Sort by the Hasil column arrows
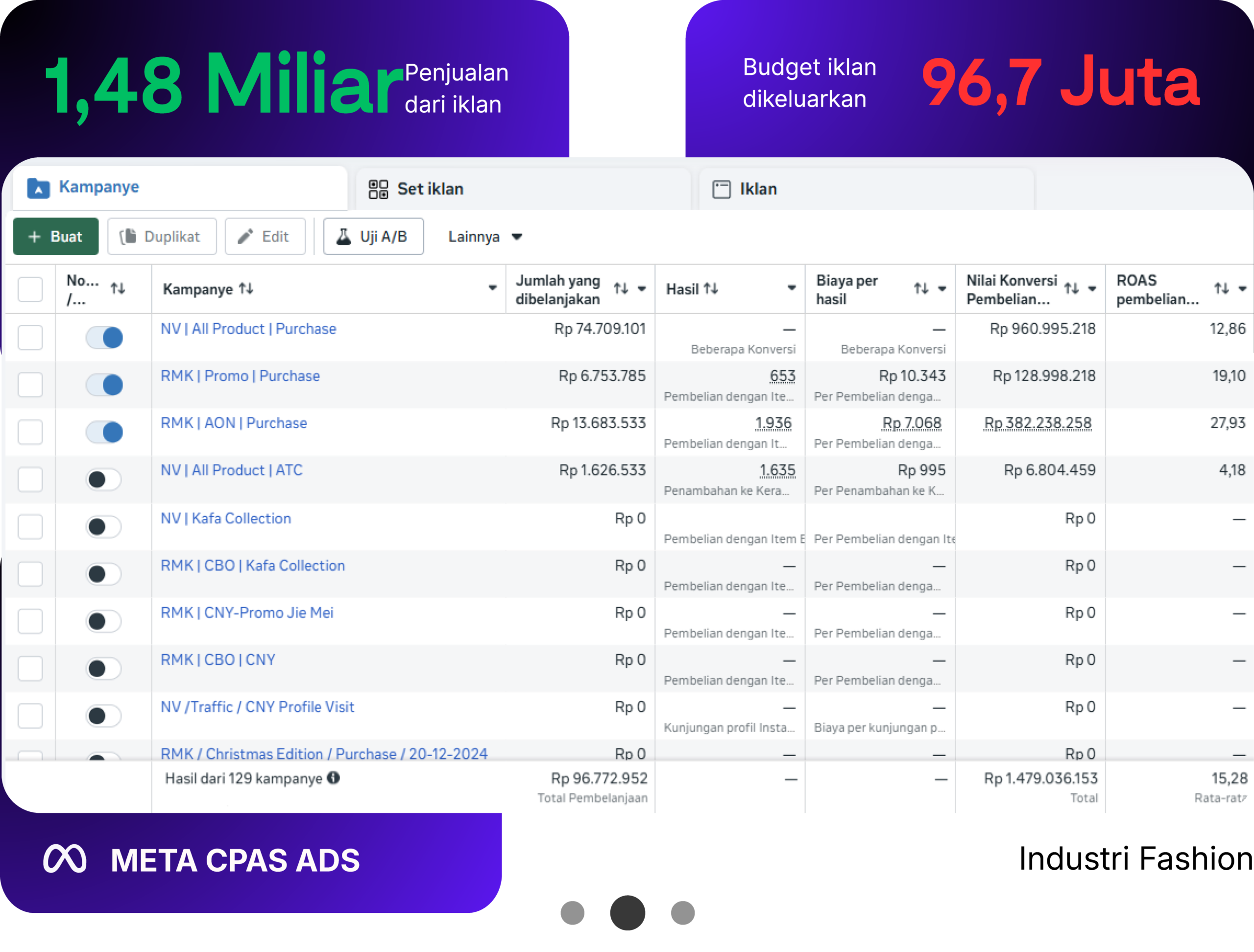1254x952 pixels. pyautogui.click(x=711, y=289)
